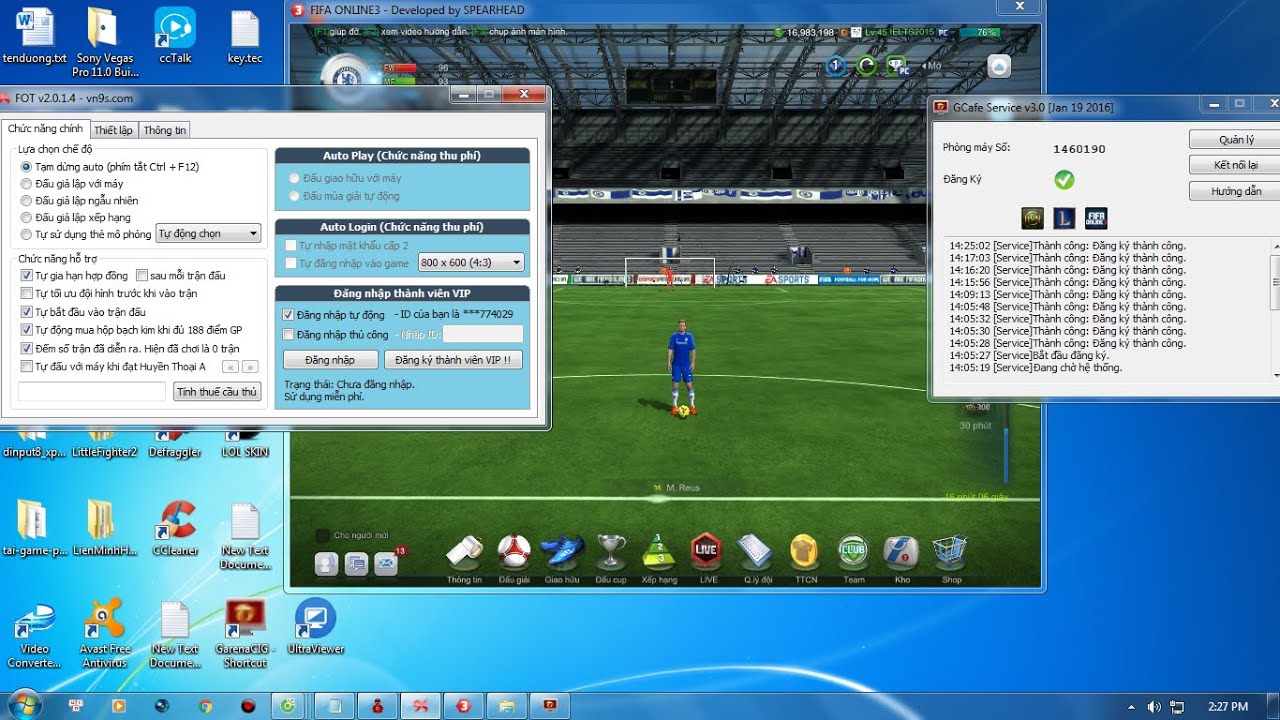Open the UltraViewer desktop shortcut
Viewport: 1280px width, 720px height.
pyautogui.click(x=315, y=627)
